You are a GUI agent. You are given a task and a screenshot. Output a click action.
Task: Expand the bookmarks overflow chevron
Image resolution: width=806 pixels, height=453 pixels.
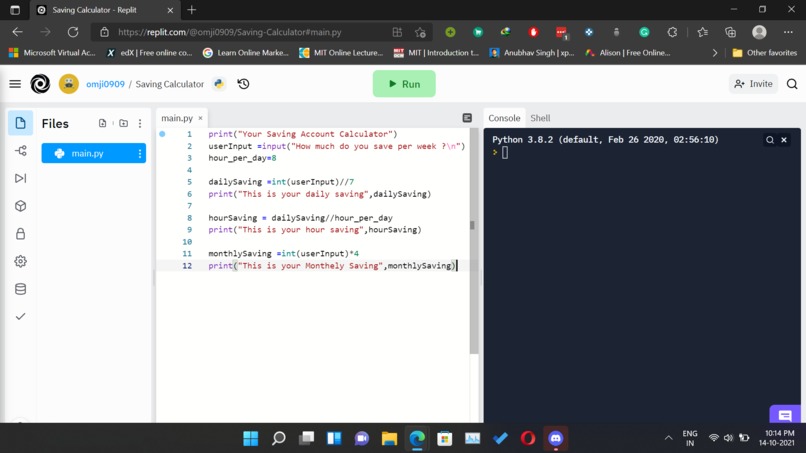pyautogui.click(x=715, y=52)
